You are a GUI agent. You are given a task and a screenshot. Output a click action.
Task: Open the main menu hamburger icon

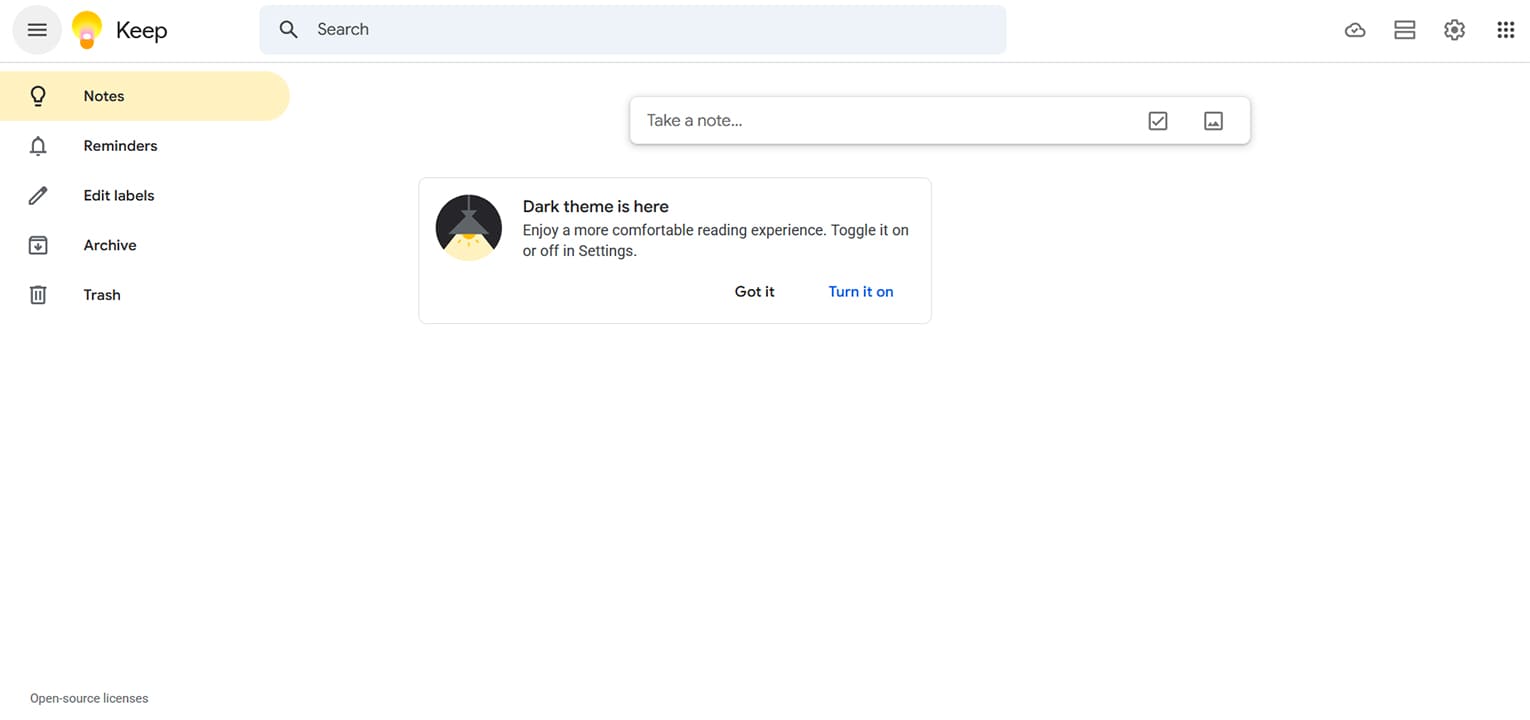[x=37, y=30]
